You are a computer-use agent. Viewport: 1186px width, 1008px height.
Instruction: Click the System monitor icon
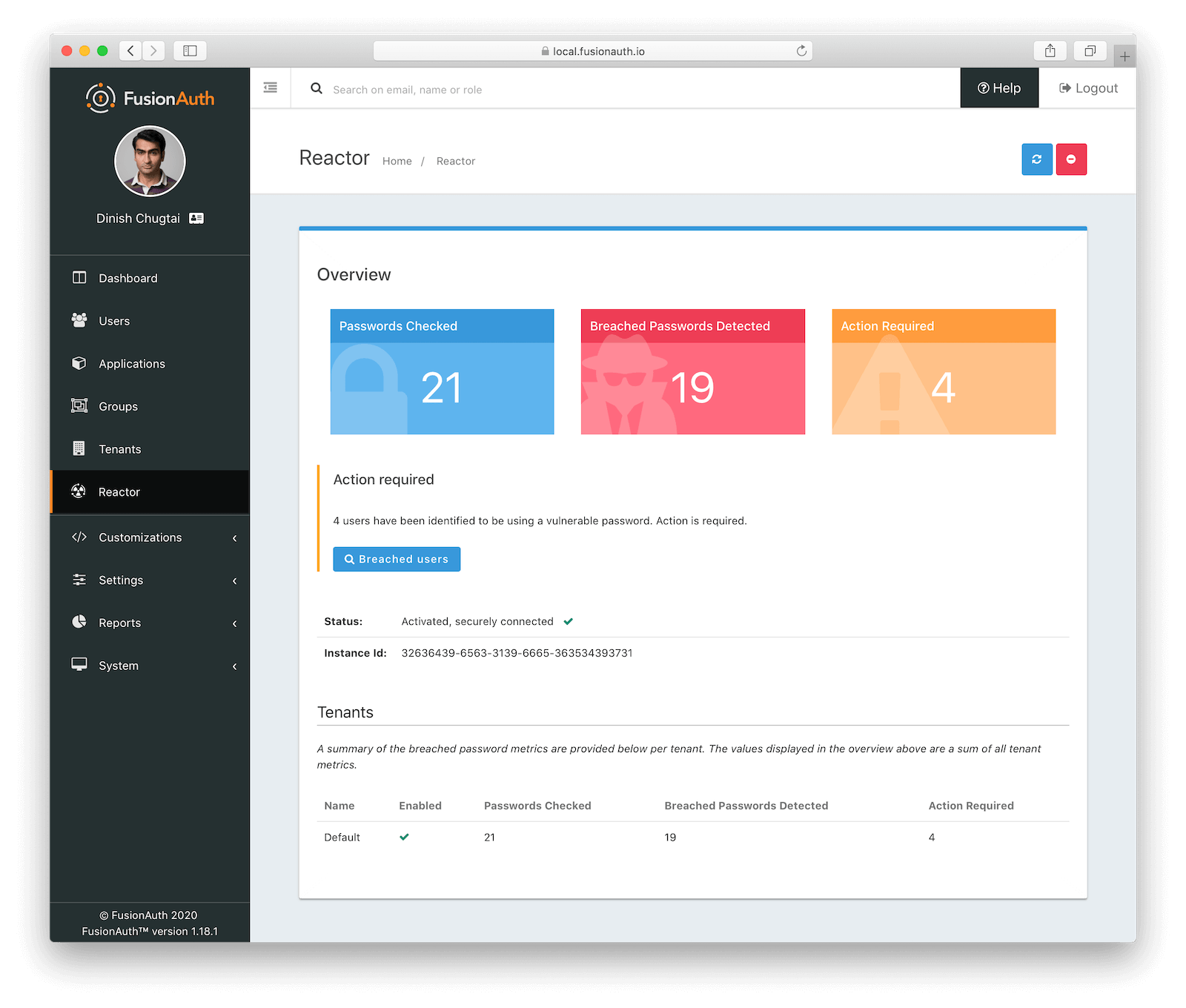coord(79,664)
